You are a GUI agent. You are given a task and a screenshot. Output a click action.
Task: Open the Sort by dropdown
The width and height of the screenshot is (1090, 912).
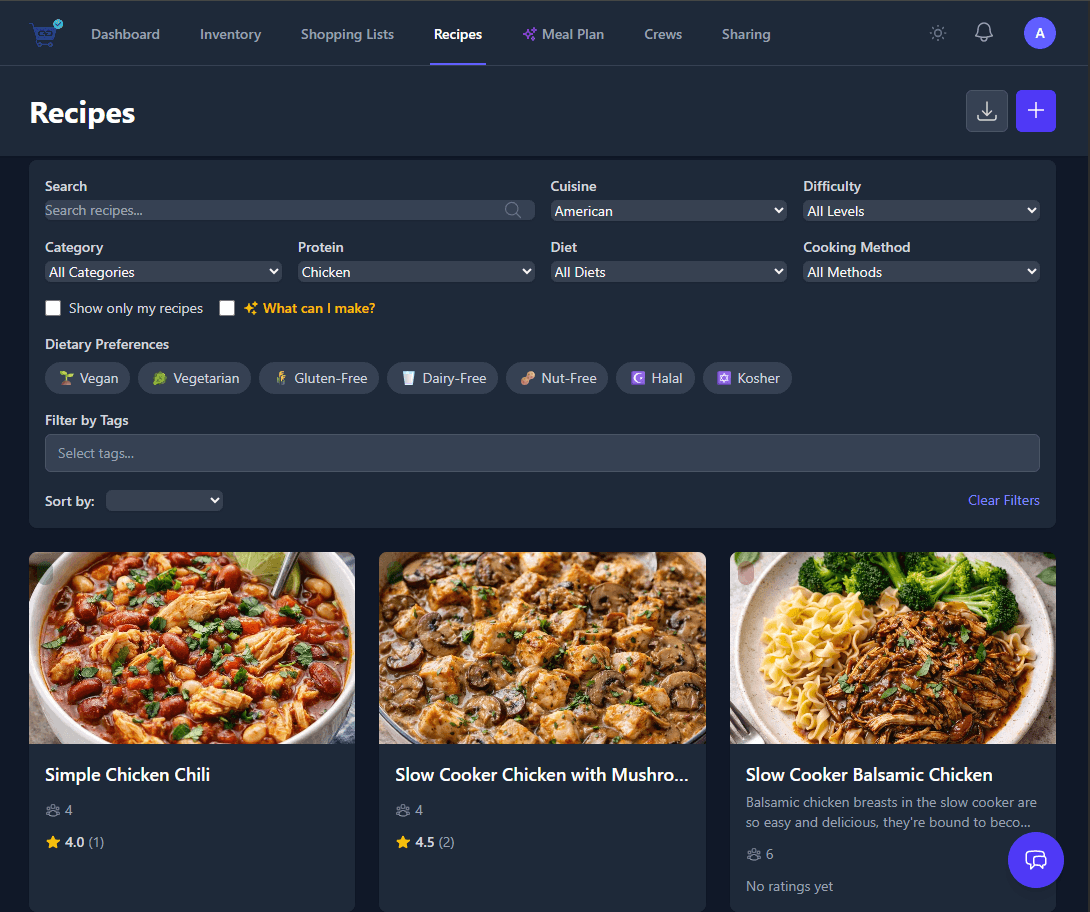point(164,500)
